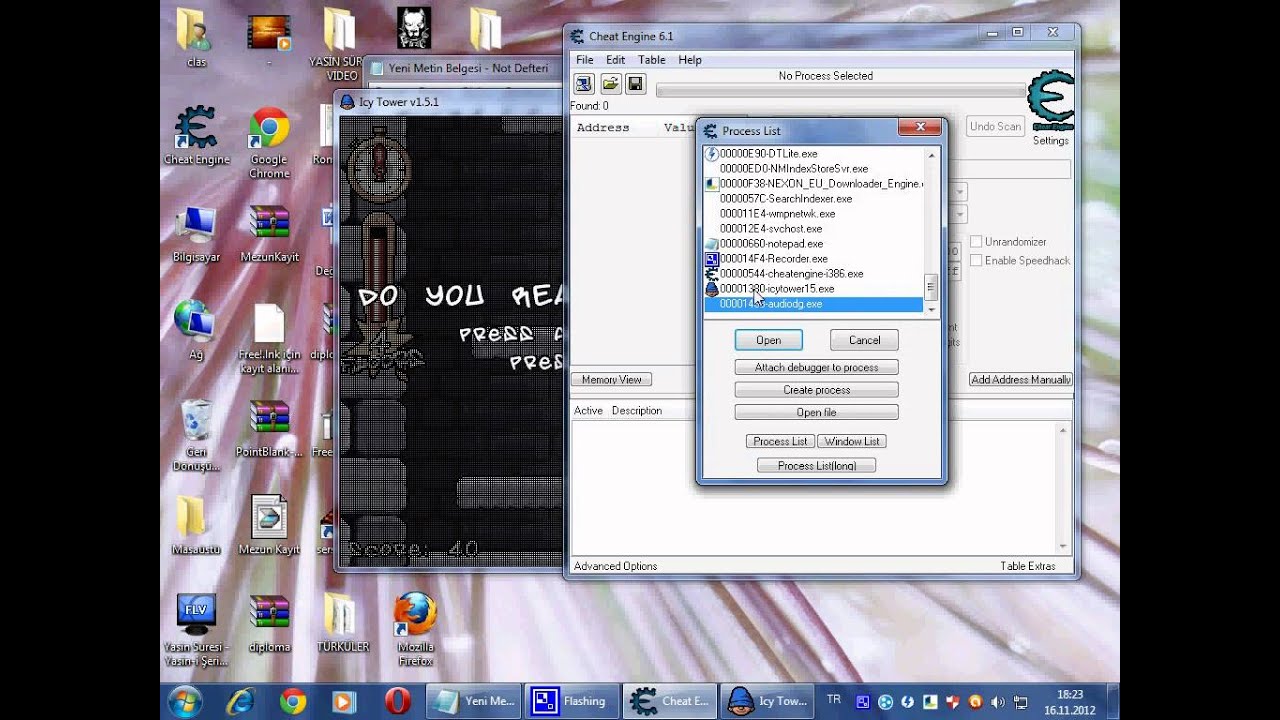Open the File menu in Cheat Engine

[x=585, y=59]
